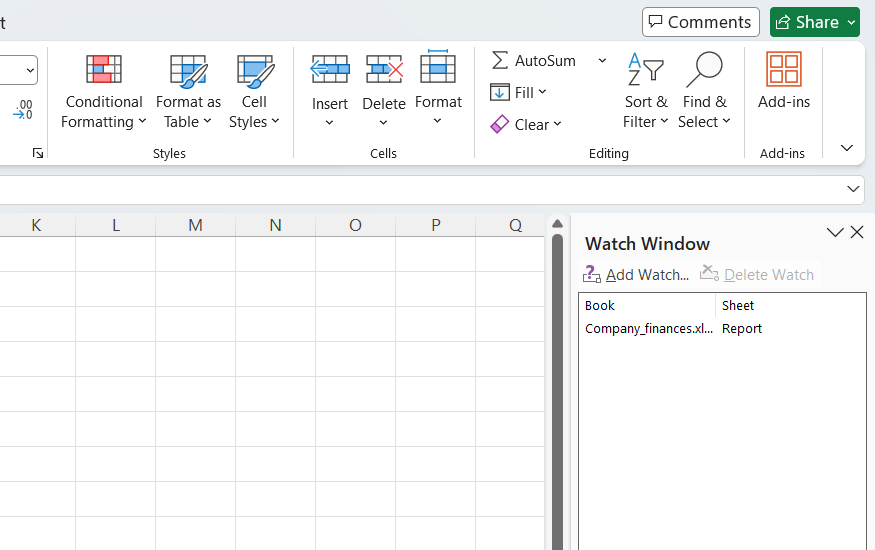The height and width of the screenshot is (550, 875).
Task: Open the Fill options
Action: point(518,92)
